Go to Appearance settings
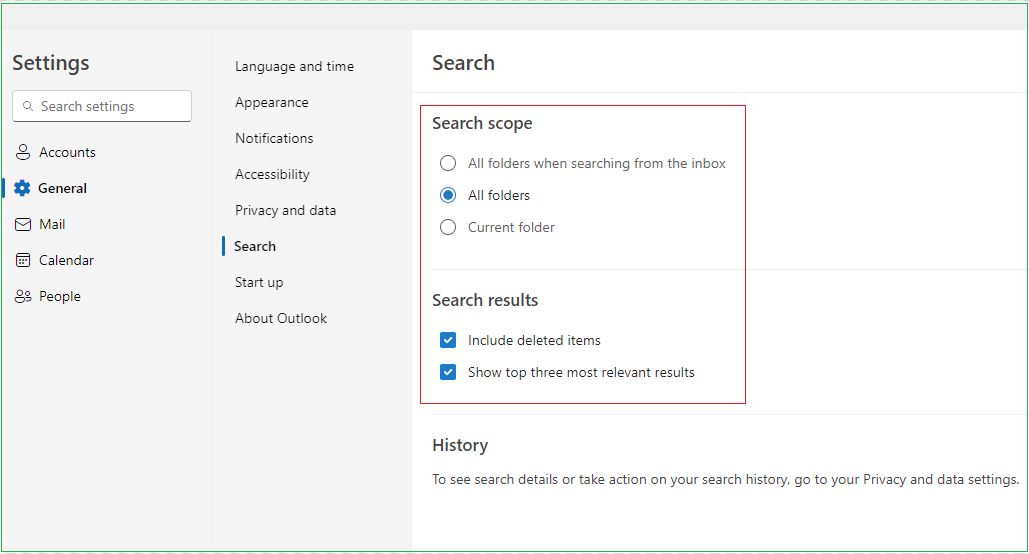The width and height of the screenshot is (1029, 554). point(271,103)
